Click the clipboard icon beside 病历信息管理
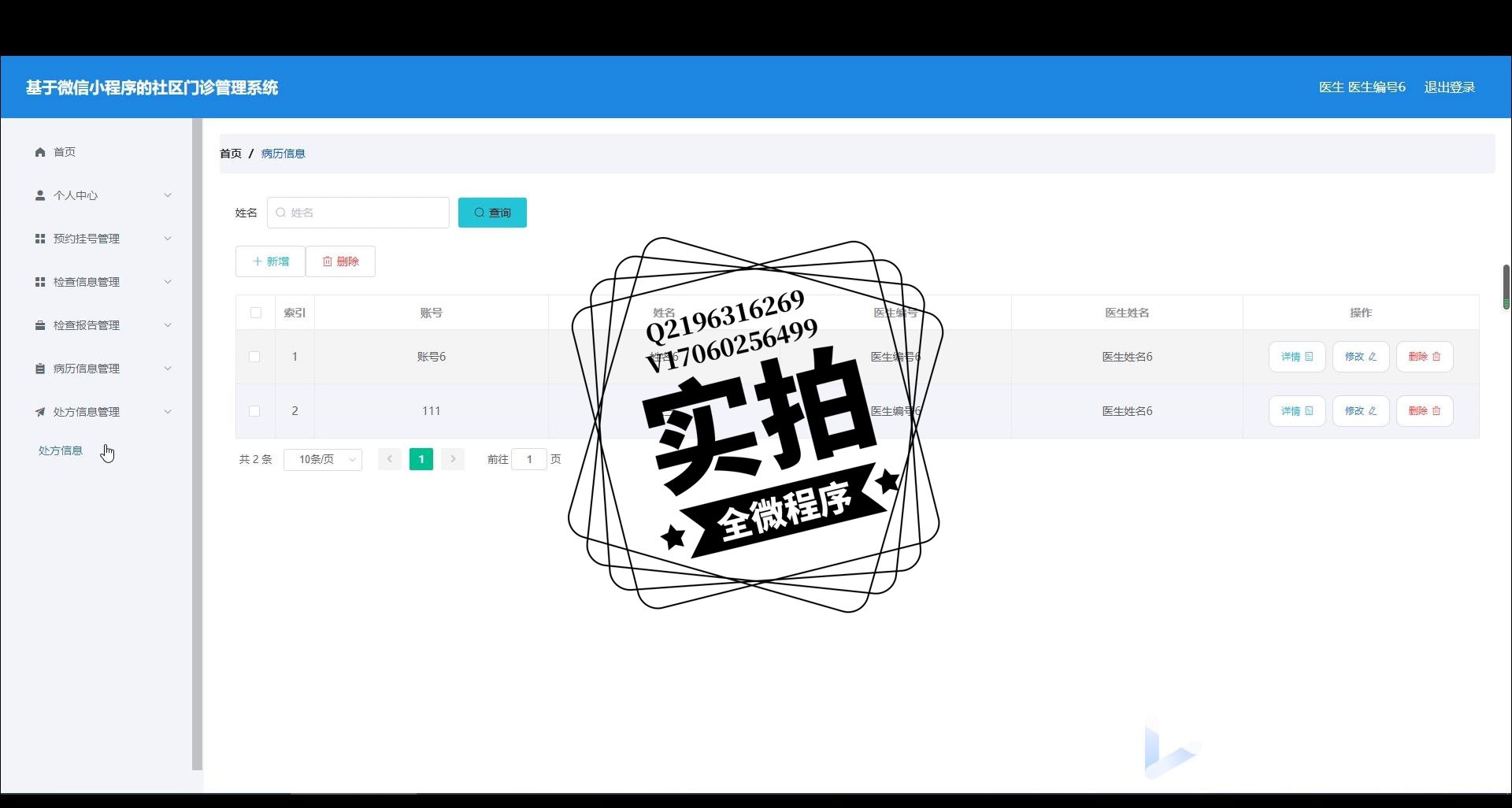1512x808 pixels. click(40, 369)
